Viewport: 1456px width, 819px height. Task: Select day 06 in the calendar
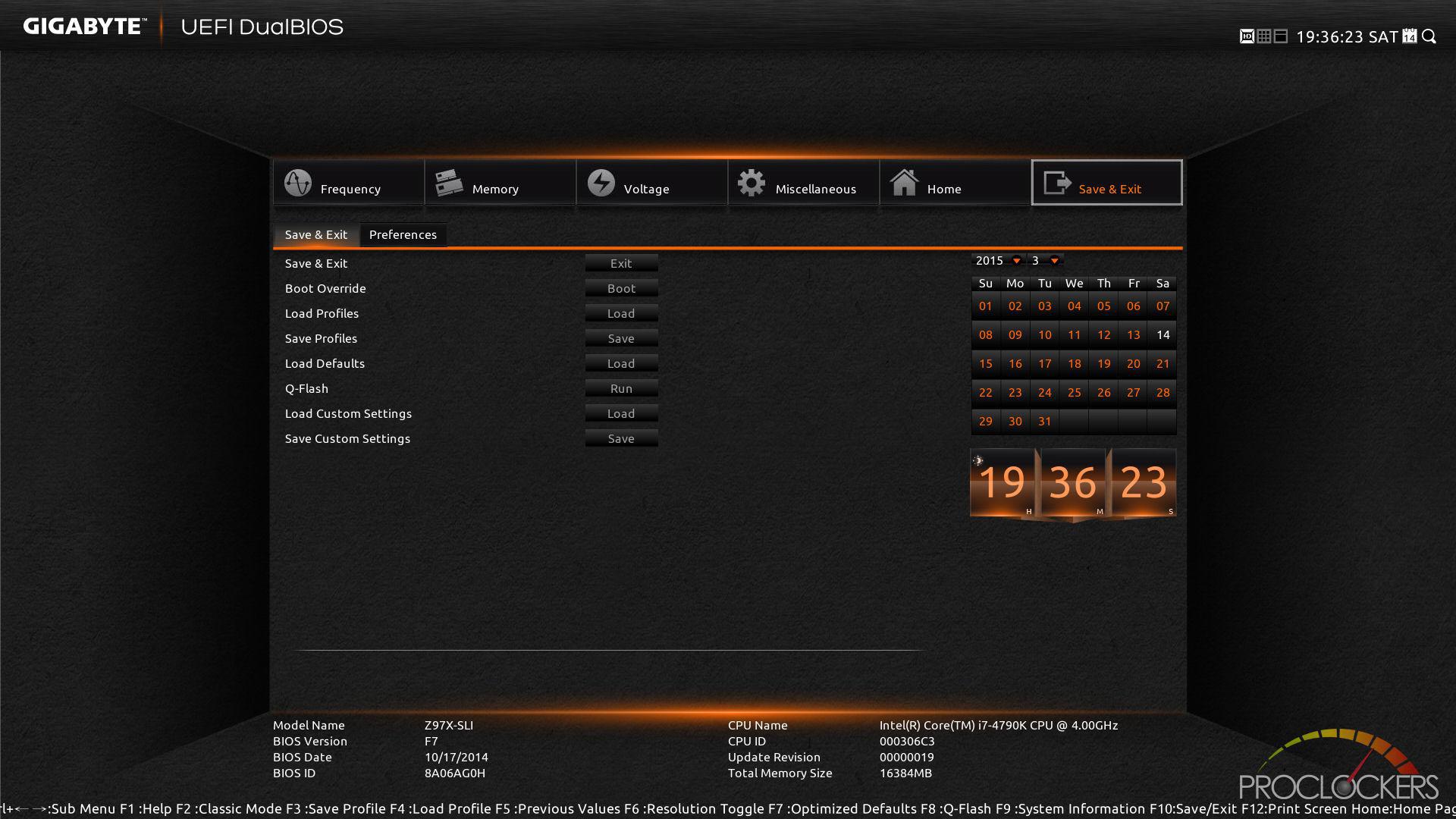(1133, 306)
